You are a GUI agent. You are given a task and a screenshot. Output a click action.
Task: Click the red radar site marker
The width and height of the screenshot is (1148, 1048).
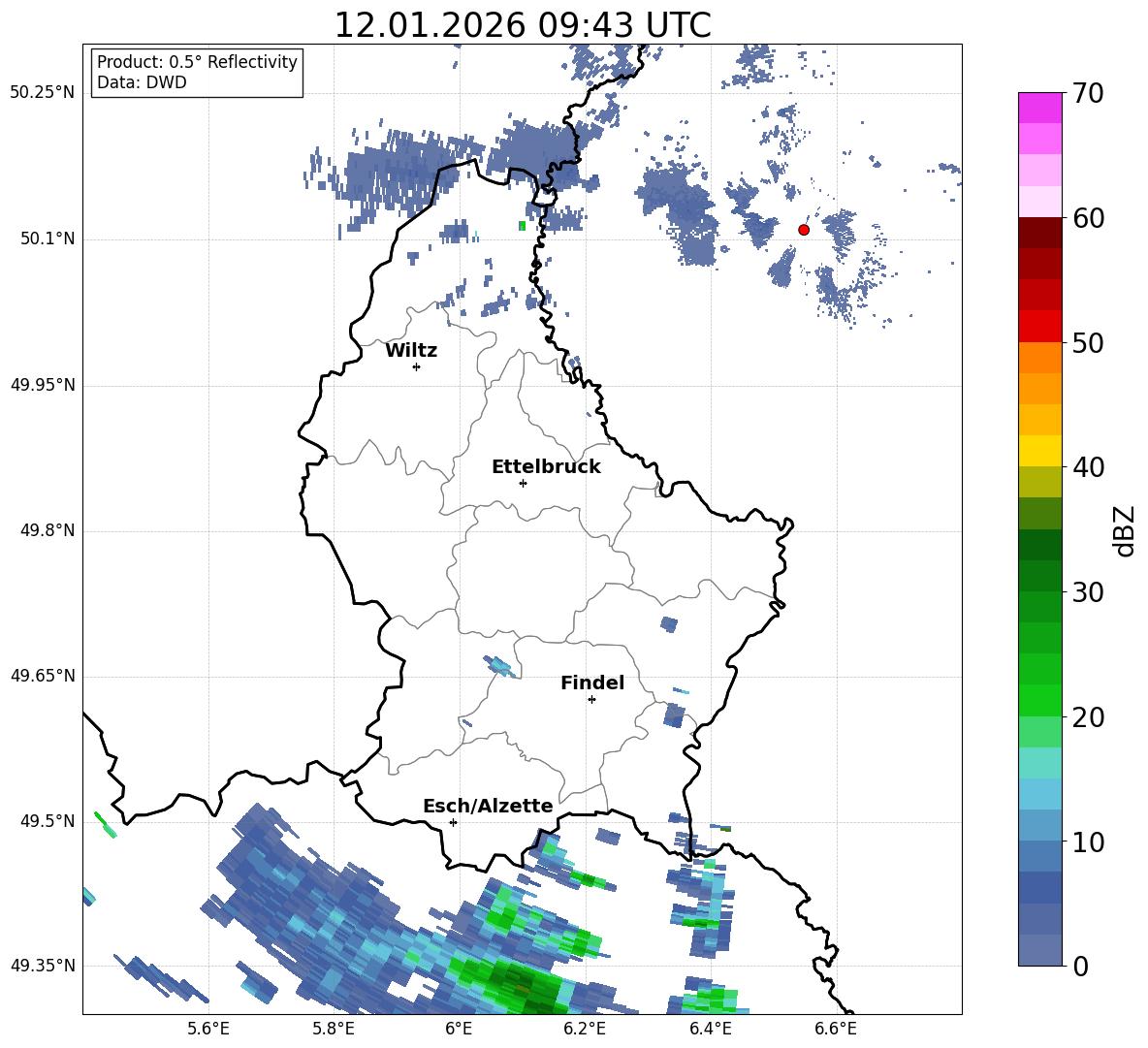pyautogui.click(x=803, y=230)
